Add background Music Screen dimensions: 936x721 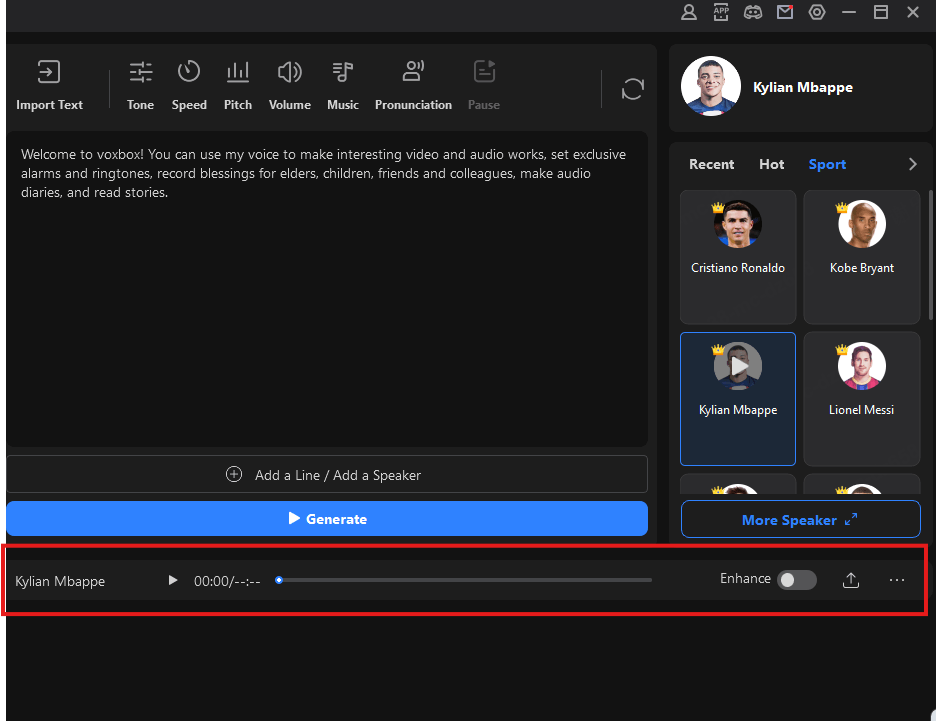tap(343, 85)
